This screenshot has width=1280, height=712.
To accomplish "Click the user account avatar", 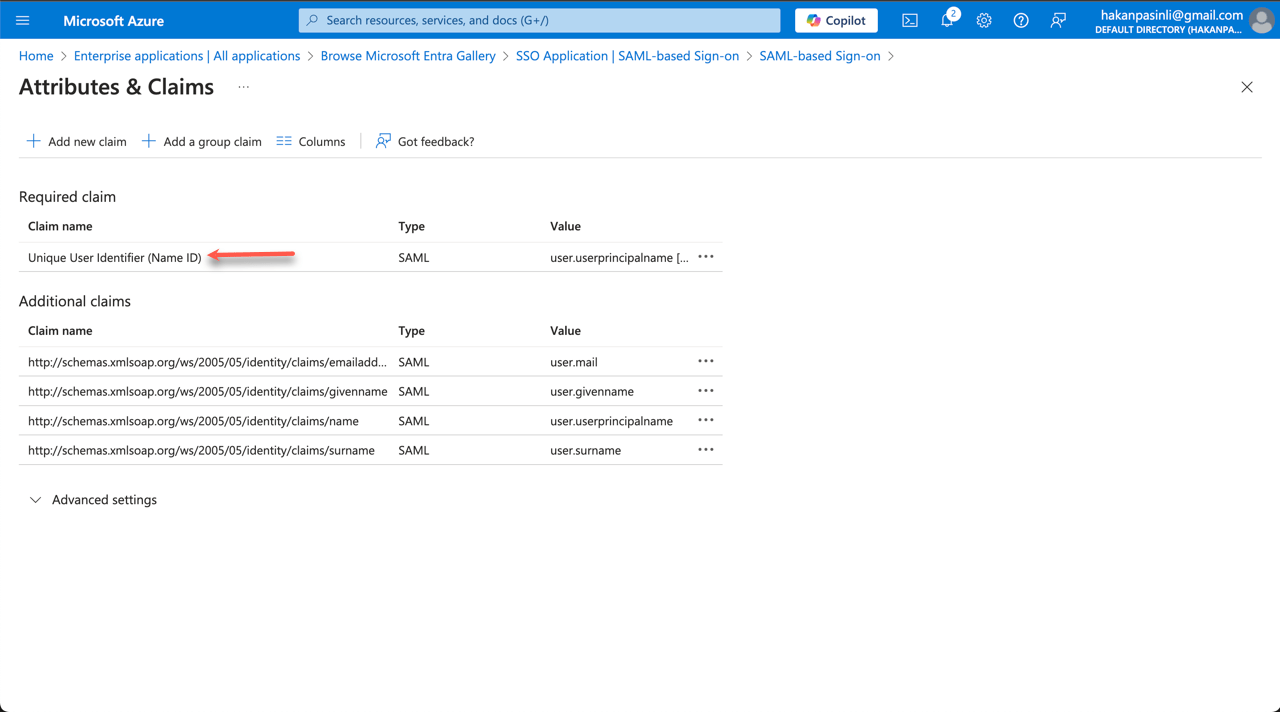I will [1261, 20].
